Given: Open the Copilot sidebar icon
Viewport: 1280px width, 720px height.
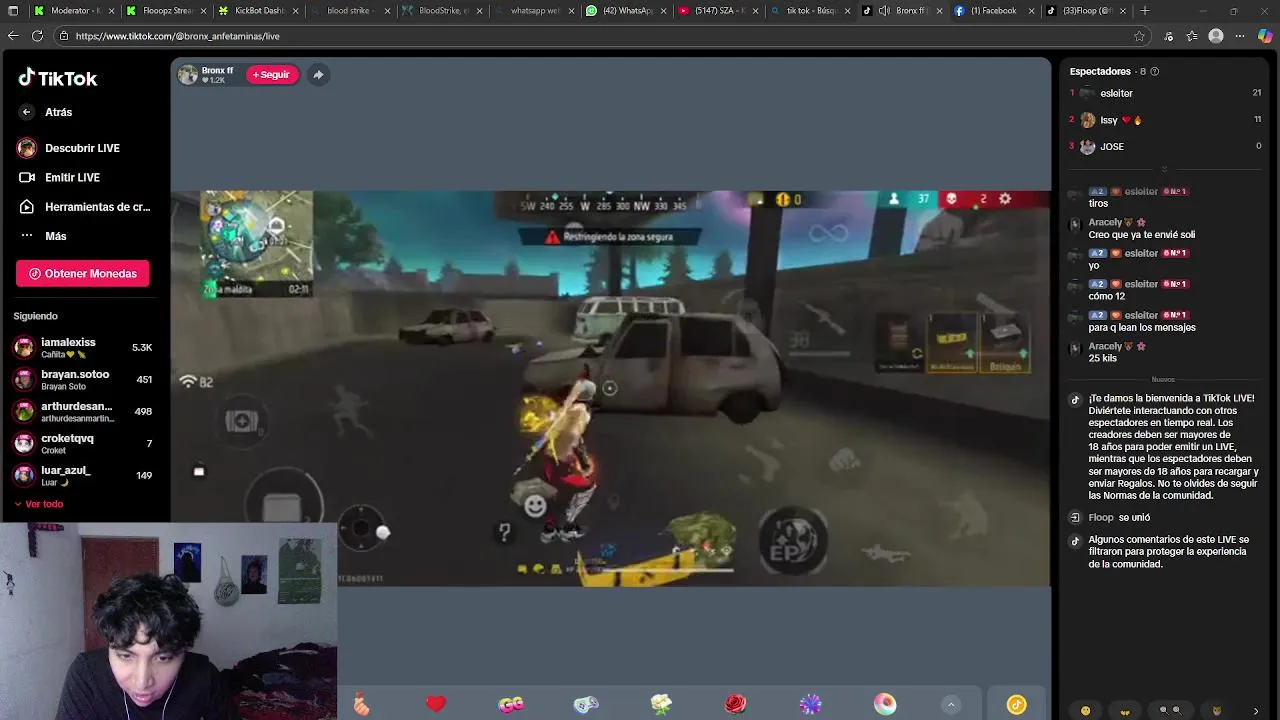Looking at the screenshot, I should pos(1265,36).
